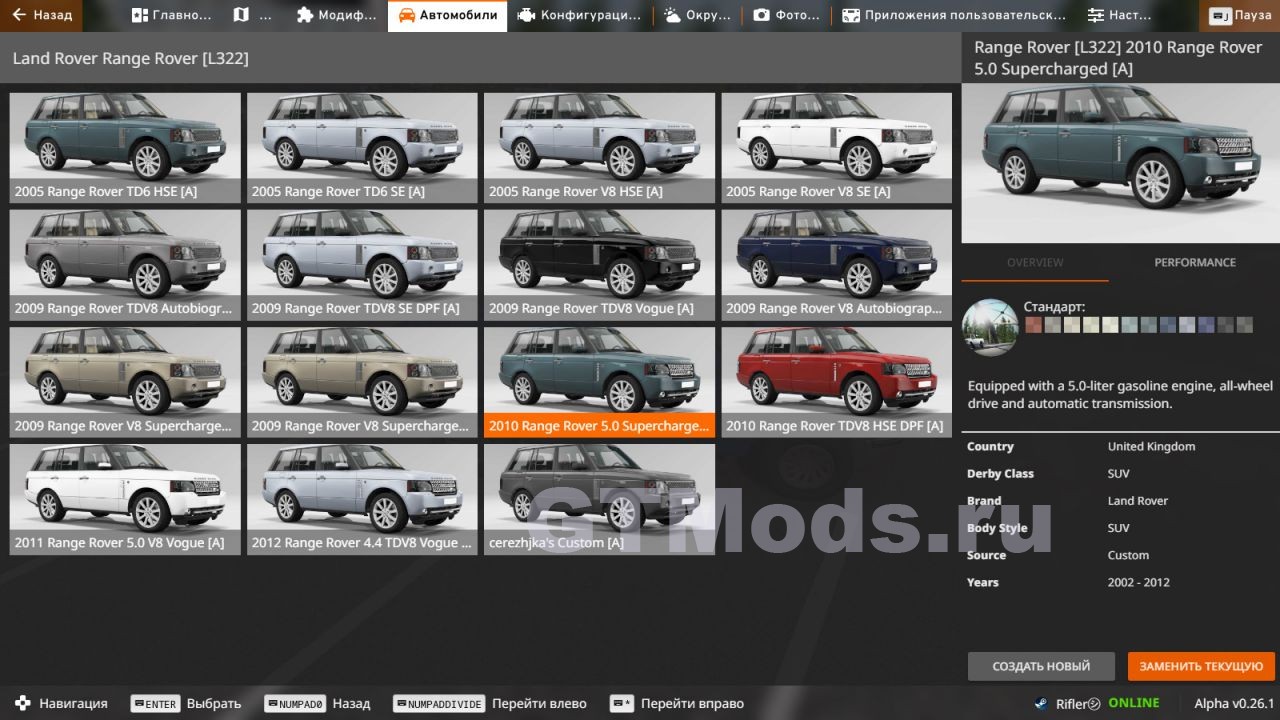
Task: Pick 2009 Range Rover TDV8 SE DPF tile
Action: click(x=362, y=264)
